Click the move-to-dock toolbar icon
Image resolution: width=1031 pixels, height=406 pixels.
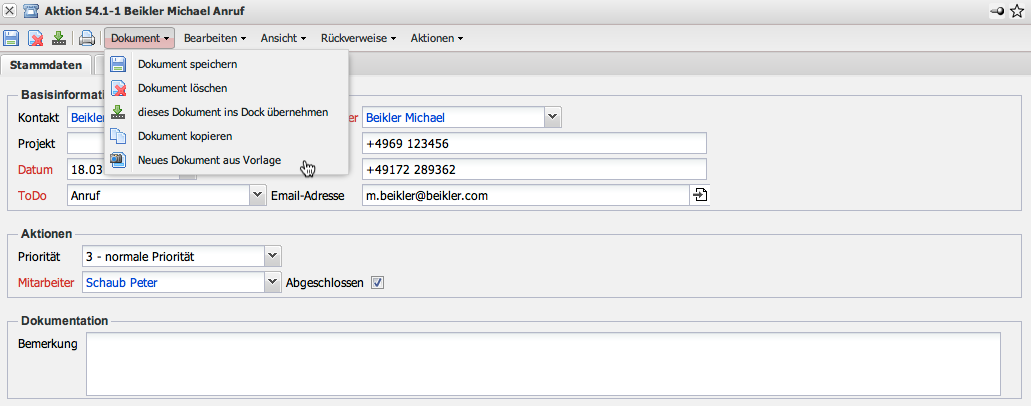60,39
